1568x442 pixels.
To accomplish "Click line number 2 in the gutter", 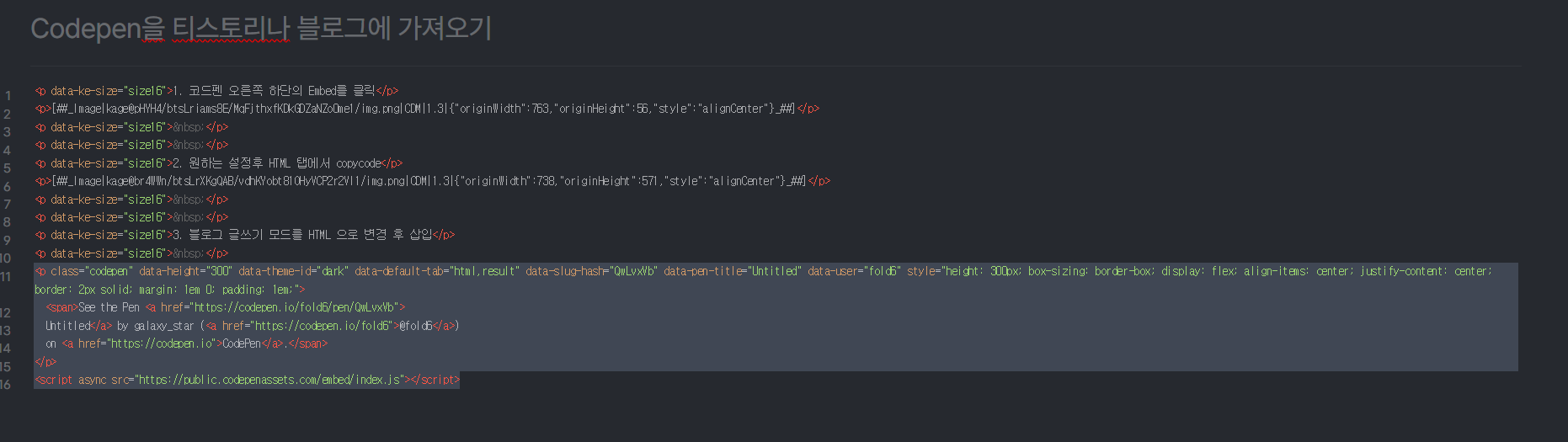I will point(8,114).
